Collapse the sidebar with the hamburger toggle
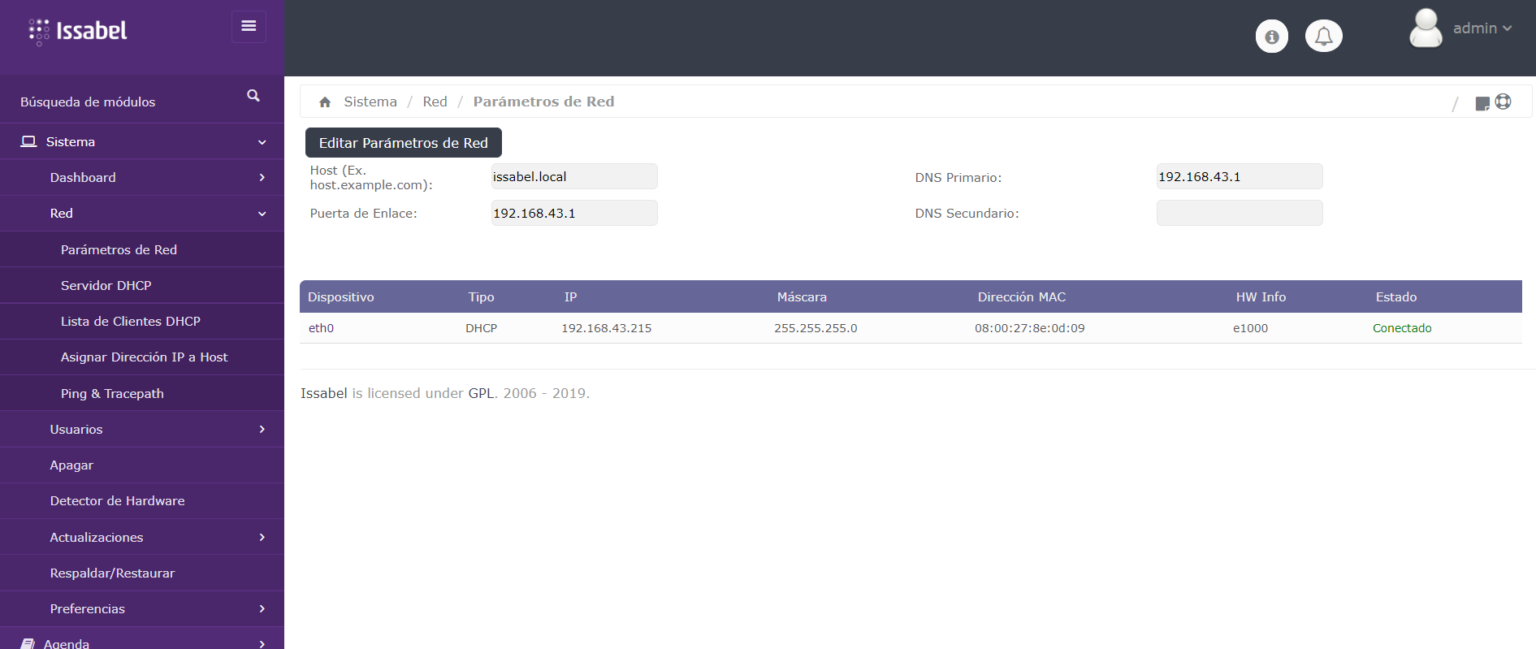Viewport: 1536px width, 649px height. pyautogui.click(x=248, y=25)
